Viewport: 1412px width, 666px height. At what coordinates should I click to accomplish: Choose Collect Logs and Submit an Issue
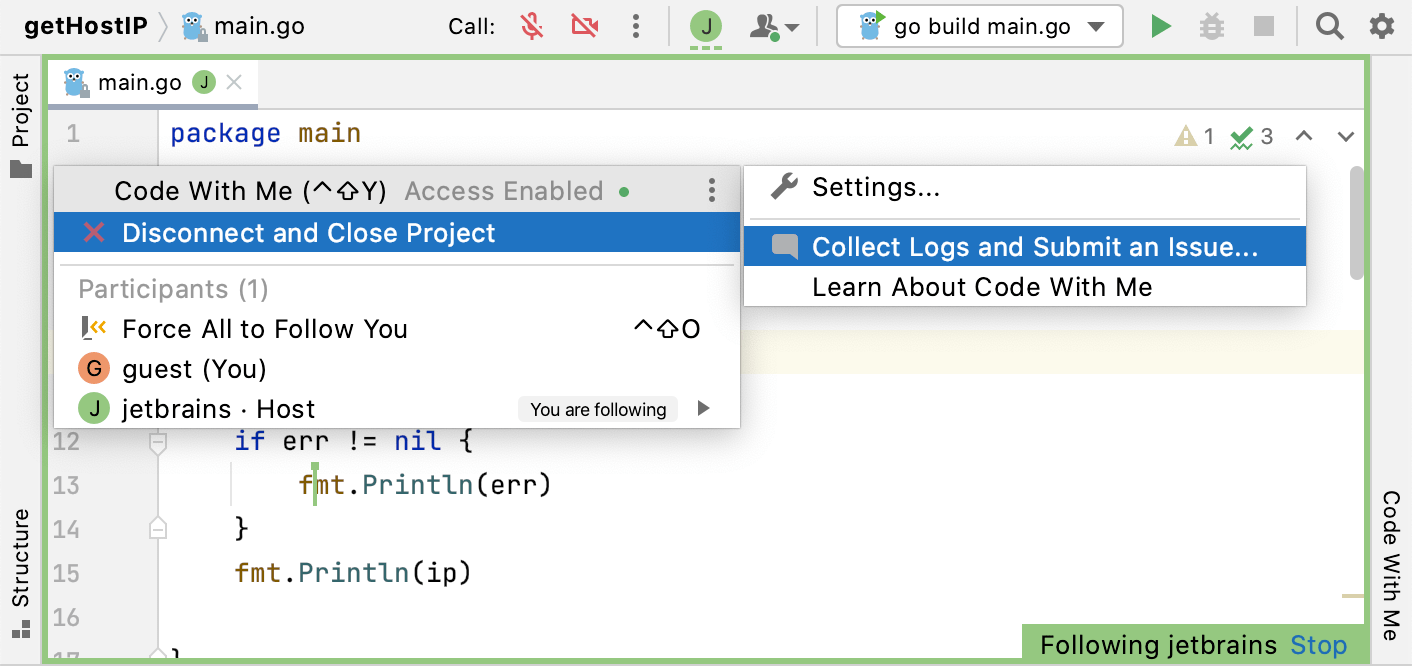click(1034, 247)
